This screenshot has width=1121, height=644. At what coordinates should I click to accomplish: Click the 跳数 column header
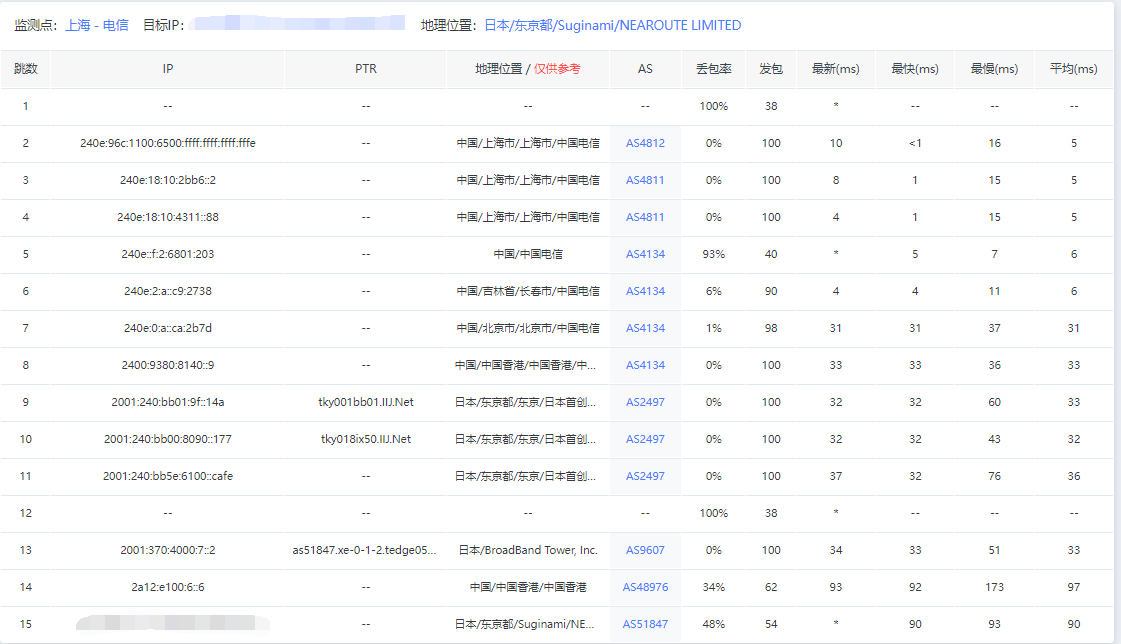click(x=26, y=69)
